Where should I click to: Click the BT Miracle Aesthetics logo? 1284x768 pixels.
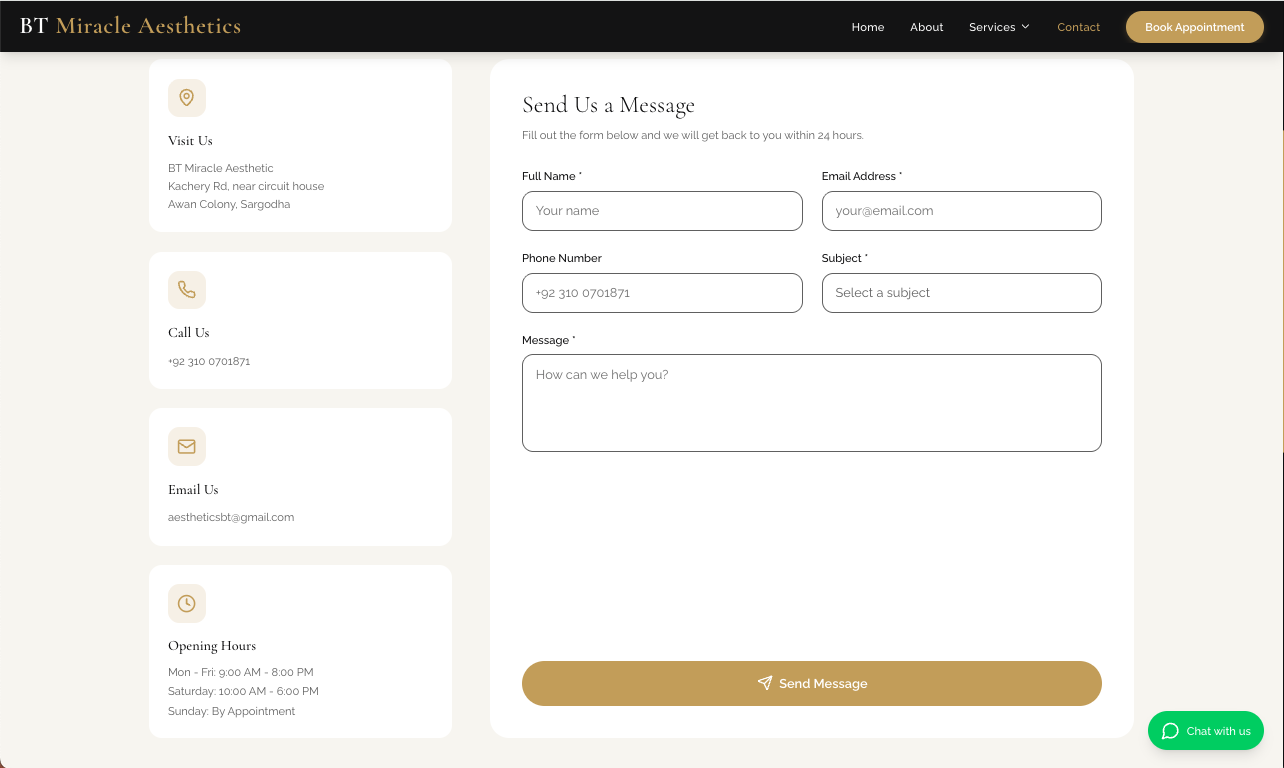[x=130, y=26]
